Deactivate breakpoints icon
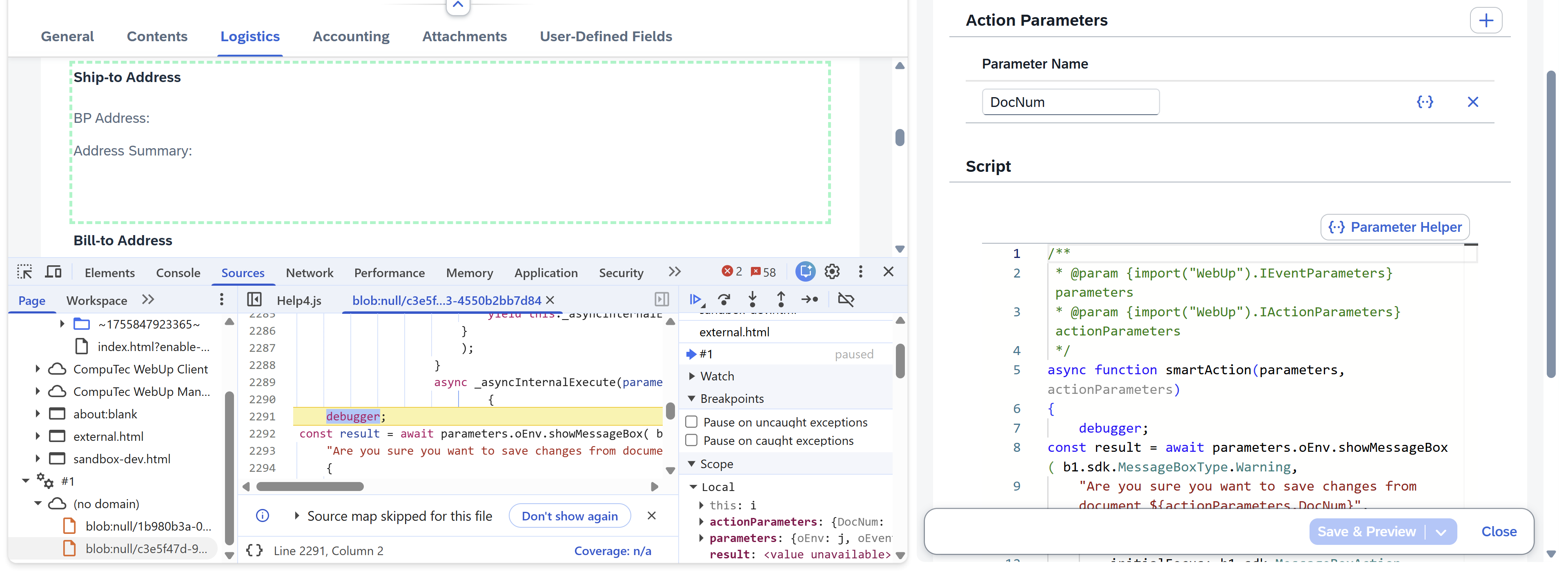 pos(846,300)
